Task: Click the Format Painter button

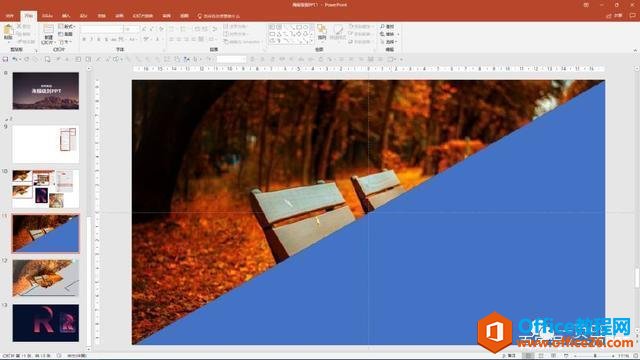Action: tap(25, 42)
